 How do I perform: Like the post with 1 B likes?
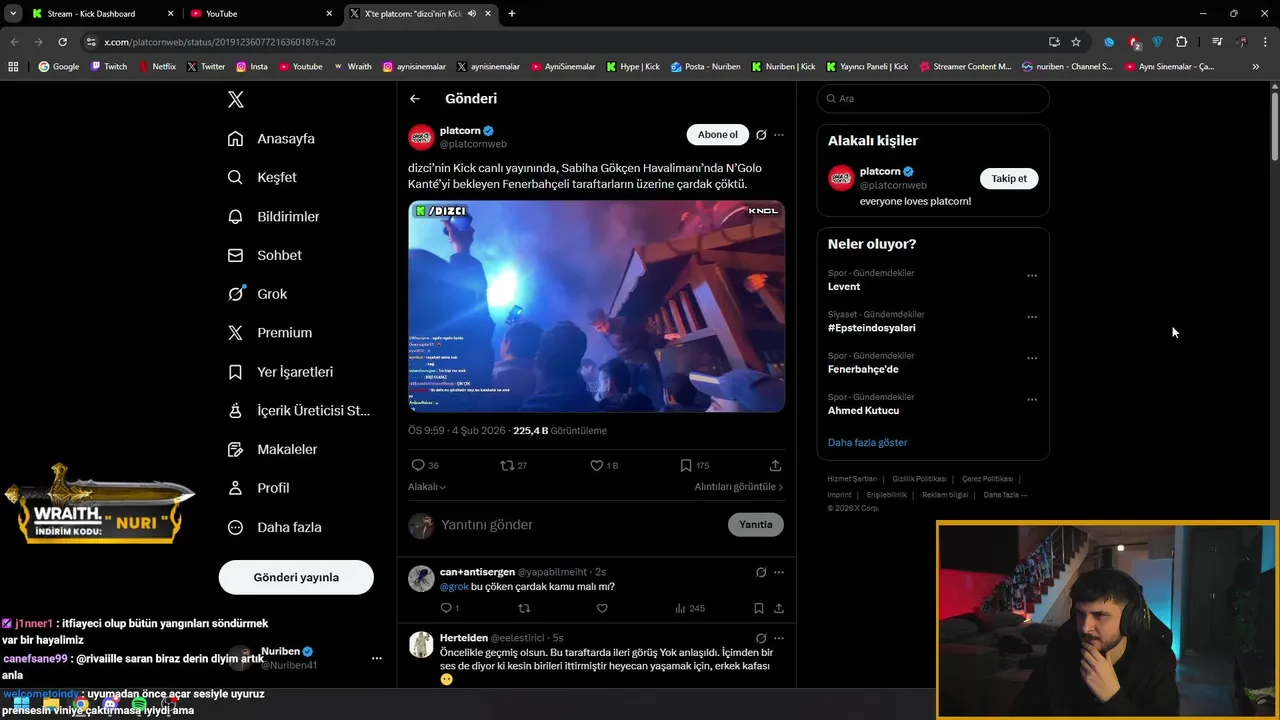[x=596, y=465]
